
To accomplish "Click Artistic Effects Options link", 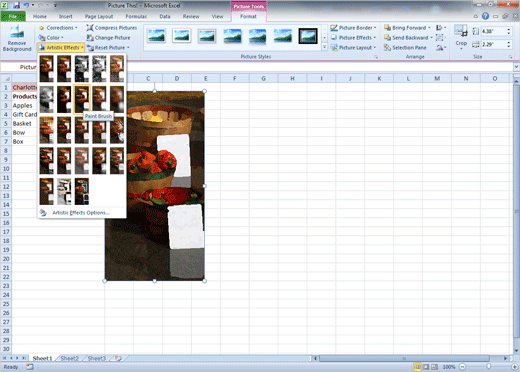I will coord(81,213).
